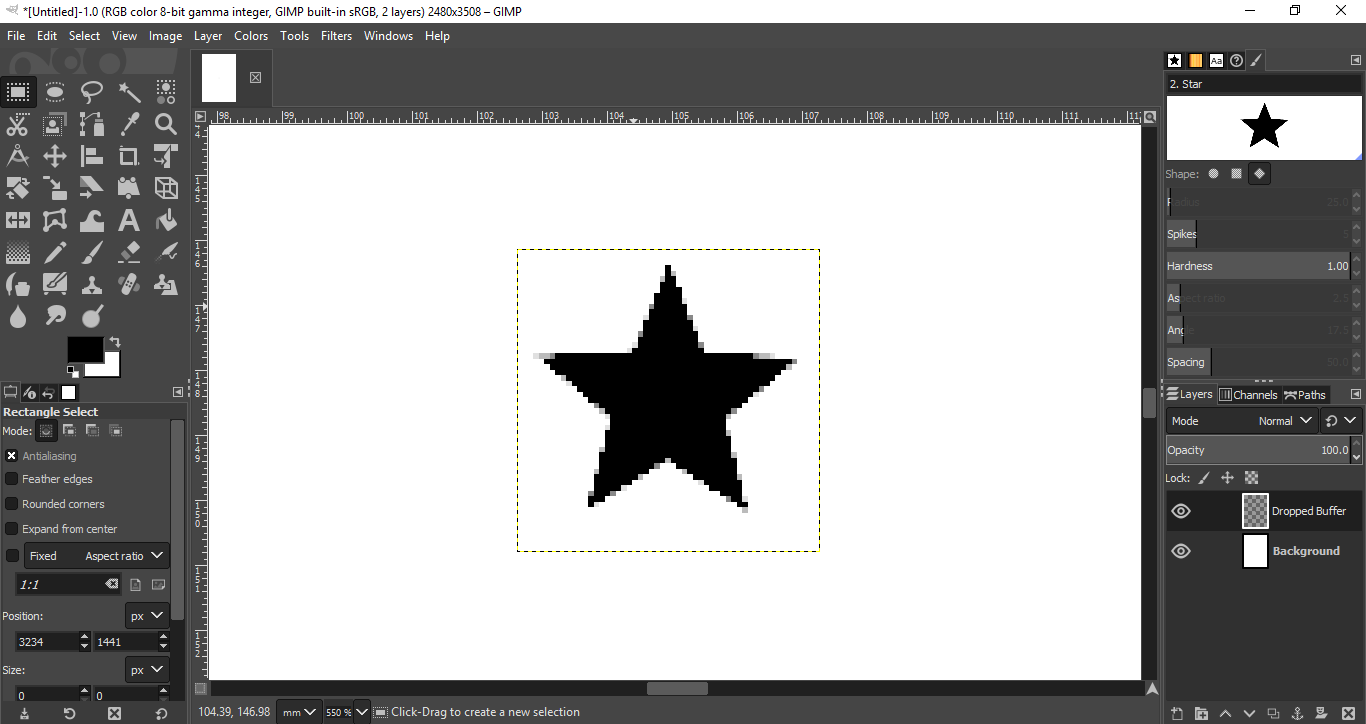1366x724 pixels.
Task: Enable Rounded corners option
Action: point(12,504)
